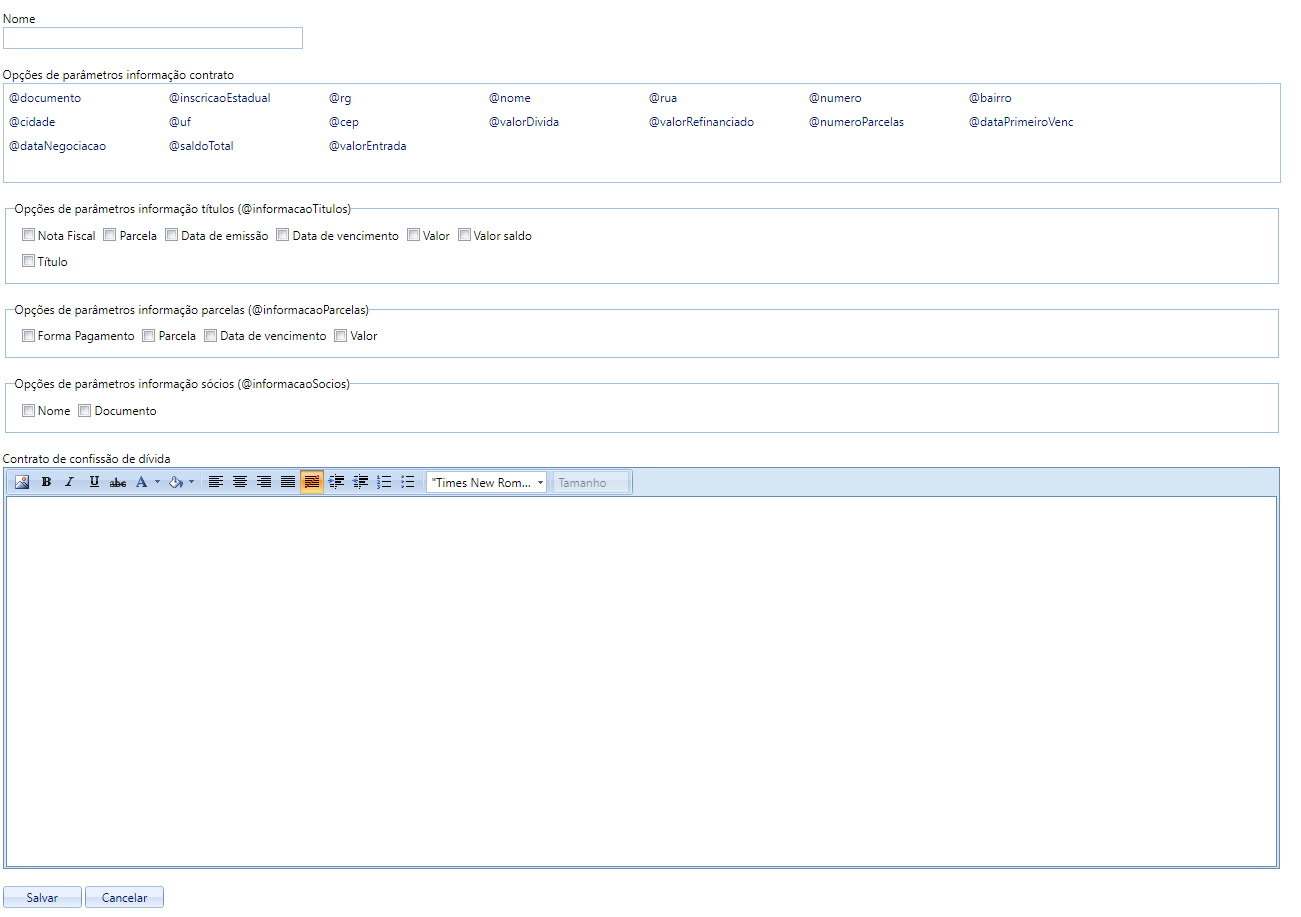Click the Cancelar button
The width and height of the screenshot is (1301, 917).
click(x=124, y=897)
